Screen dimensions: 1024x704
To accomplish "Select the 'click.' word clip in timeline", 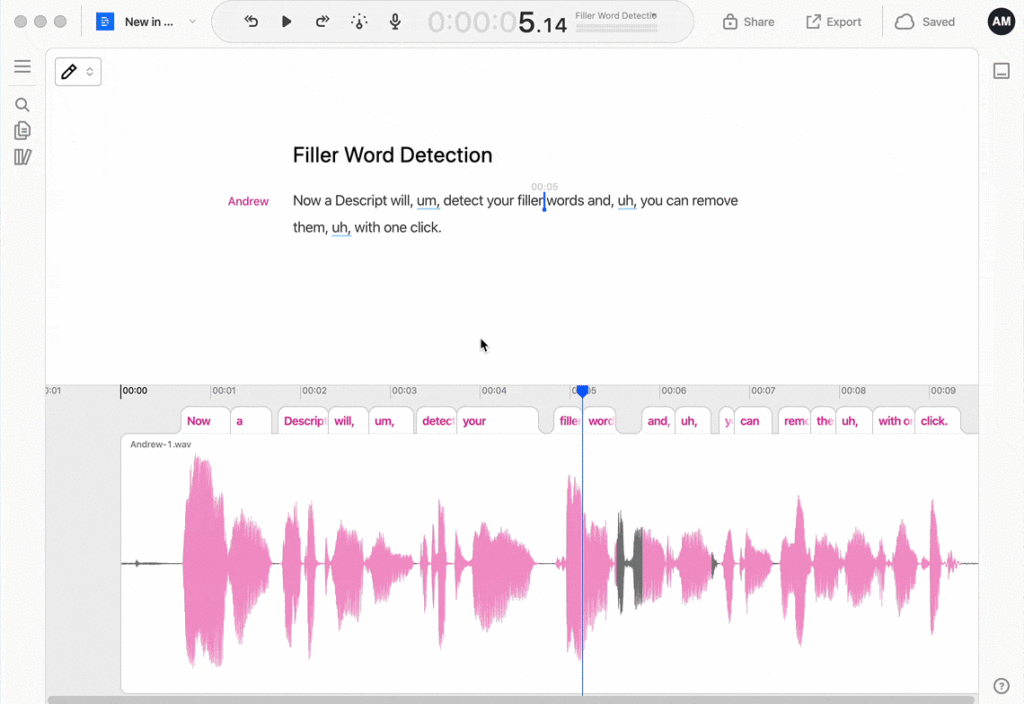I will (x=938, y=421).
